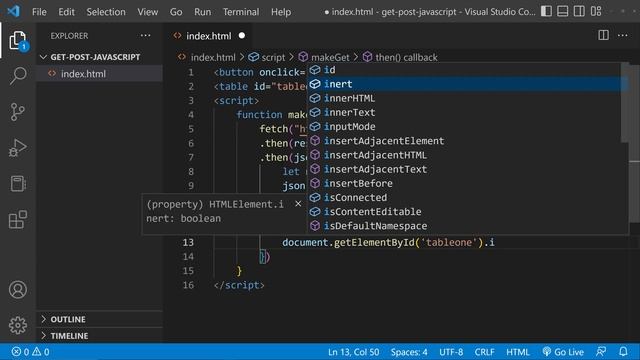Open the Manage gear icon

[18, 325]
